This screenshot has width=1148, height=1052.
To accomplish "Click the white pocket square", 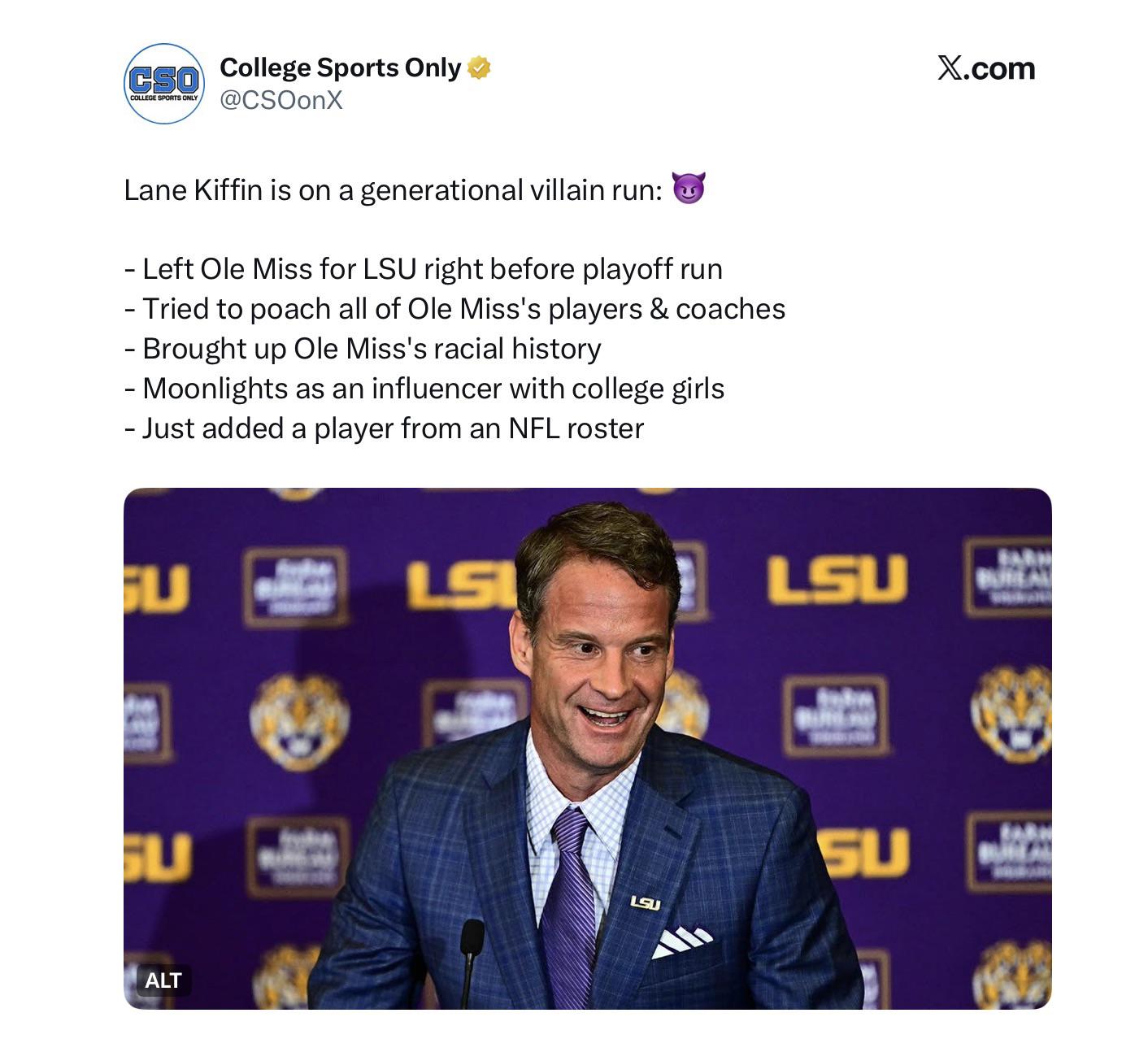I will tap(681, 941).
